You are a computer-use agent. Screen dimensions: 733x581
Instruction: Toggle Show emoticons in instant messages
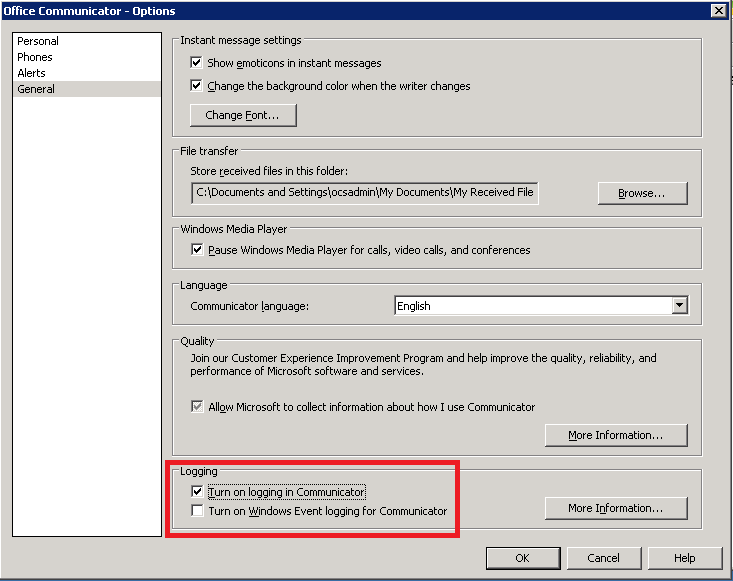coord(196,62)
